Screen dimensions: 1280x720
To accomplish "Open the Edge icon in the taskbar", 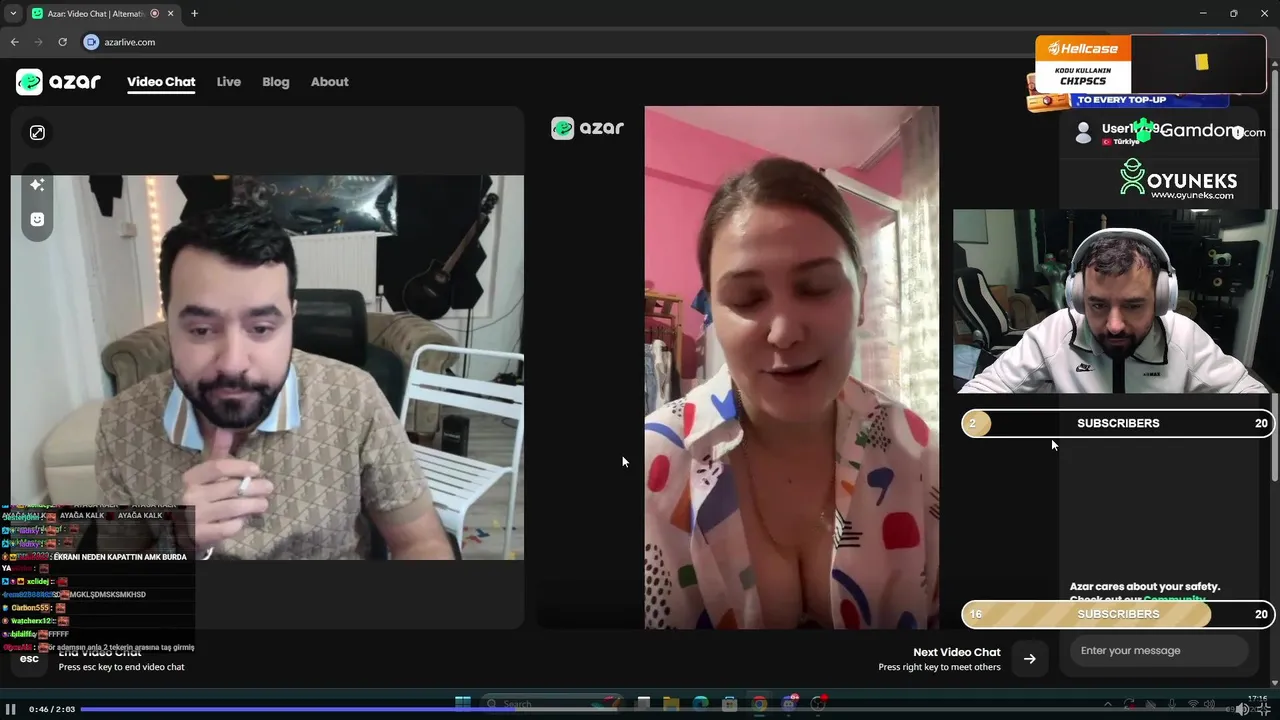I will coord(701,703).
